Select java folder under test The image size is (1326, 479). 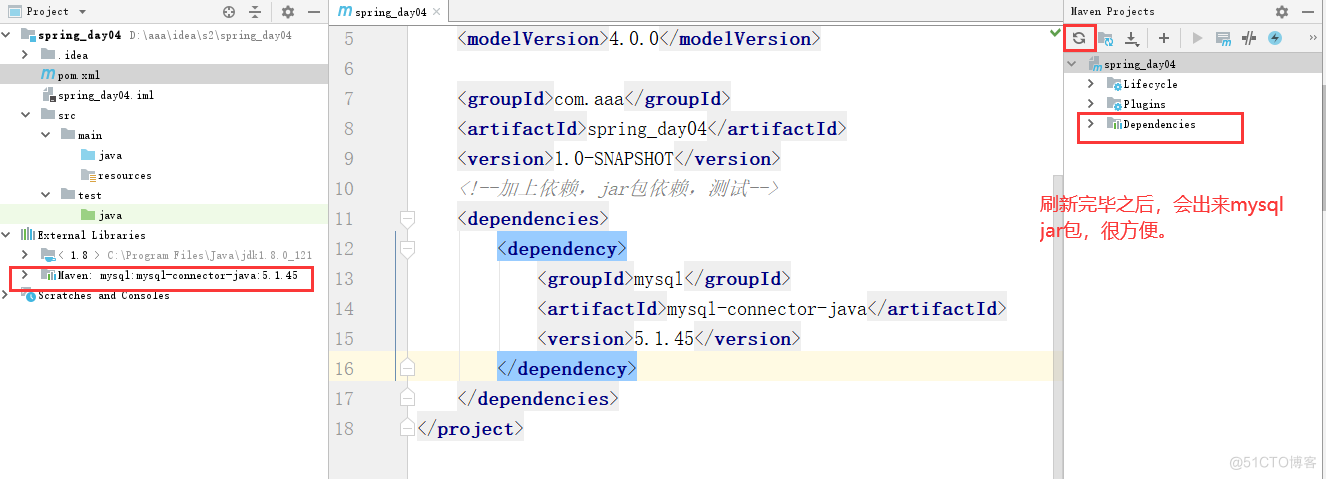pyautogui.click(x=110, y=215)
